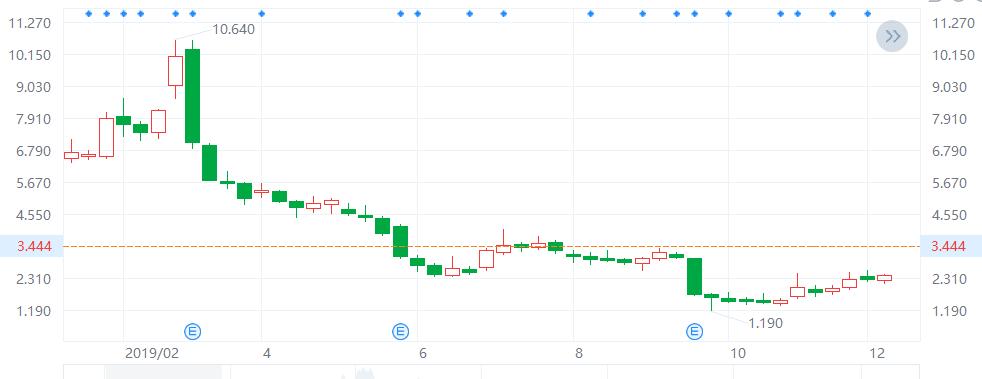Click the 1.190 label on right axis

(949, 311)
